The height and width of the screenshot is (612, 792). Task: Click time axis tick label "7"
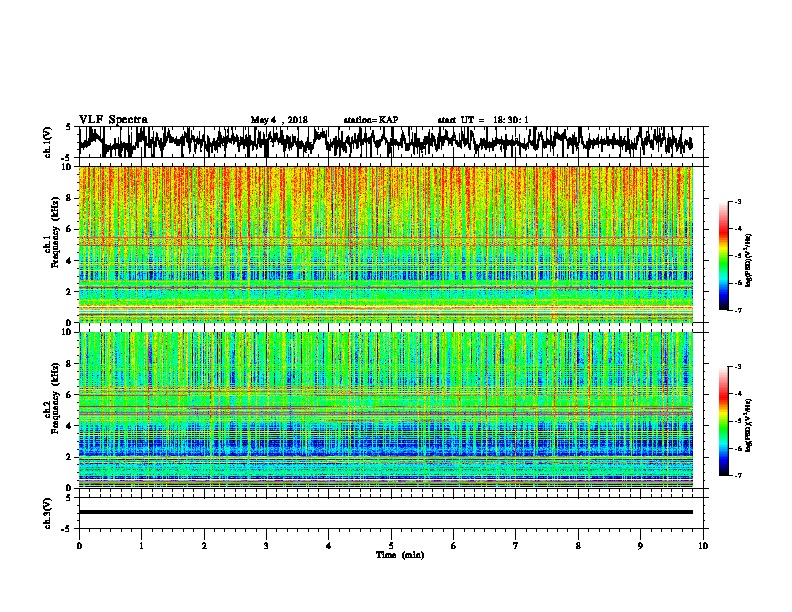click(516, 546)
